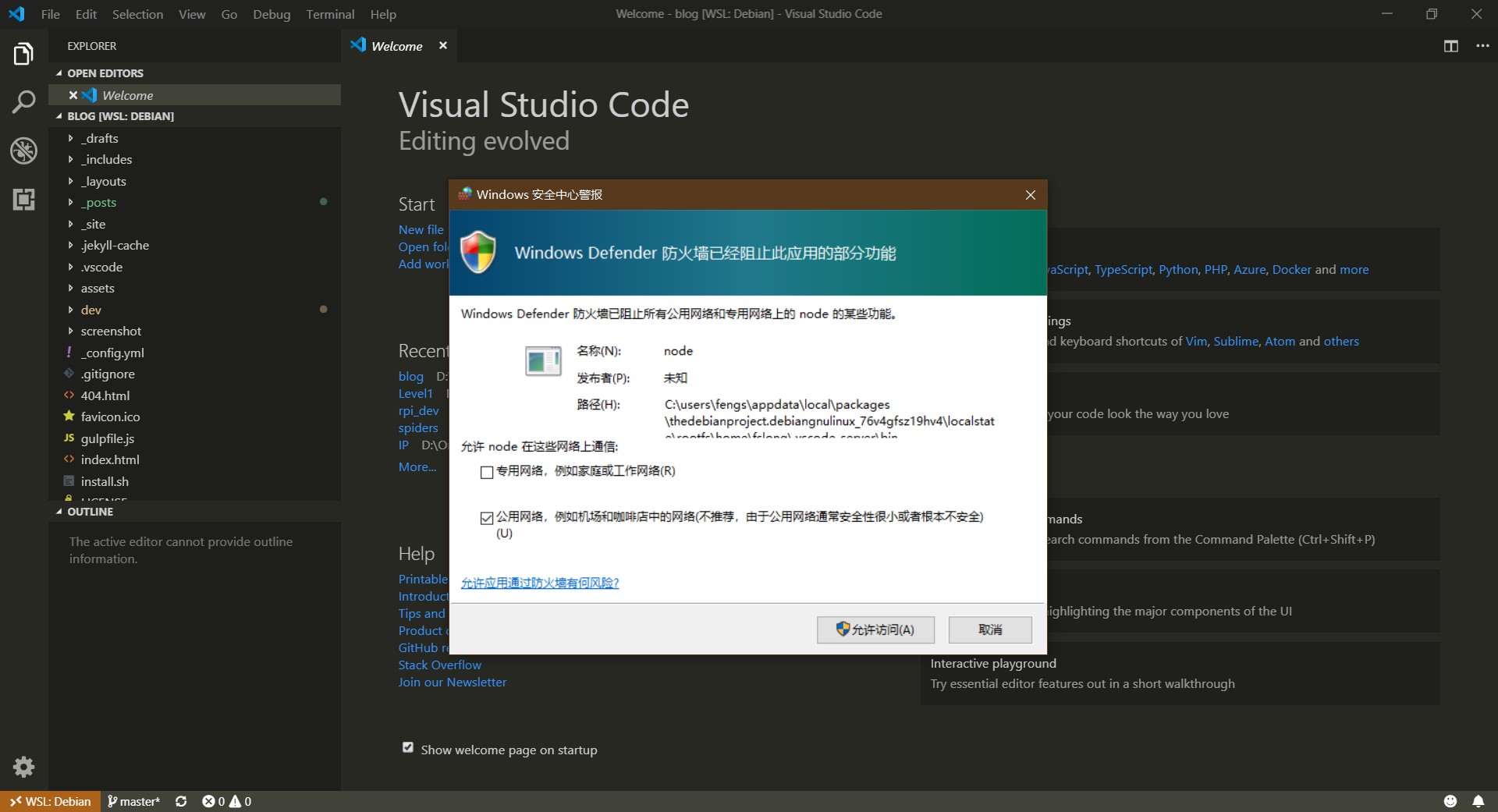This screenshot has height=812, width=1498.
Task: Collapse the Outline section
Action: (90, 512)
